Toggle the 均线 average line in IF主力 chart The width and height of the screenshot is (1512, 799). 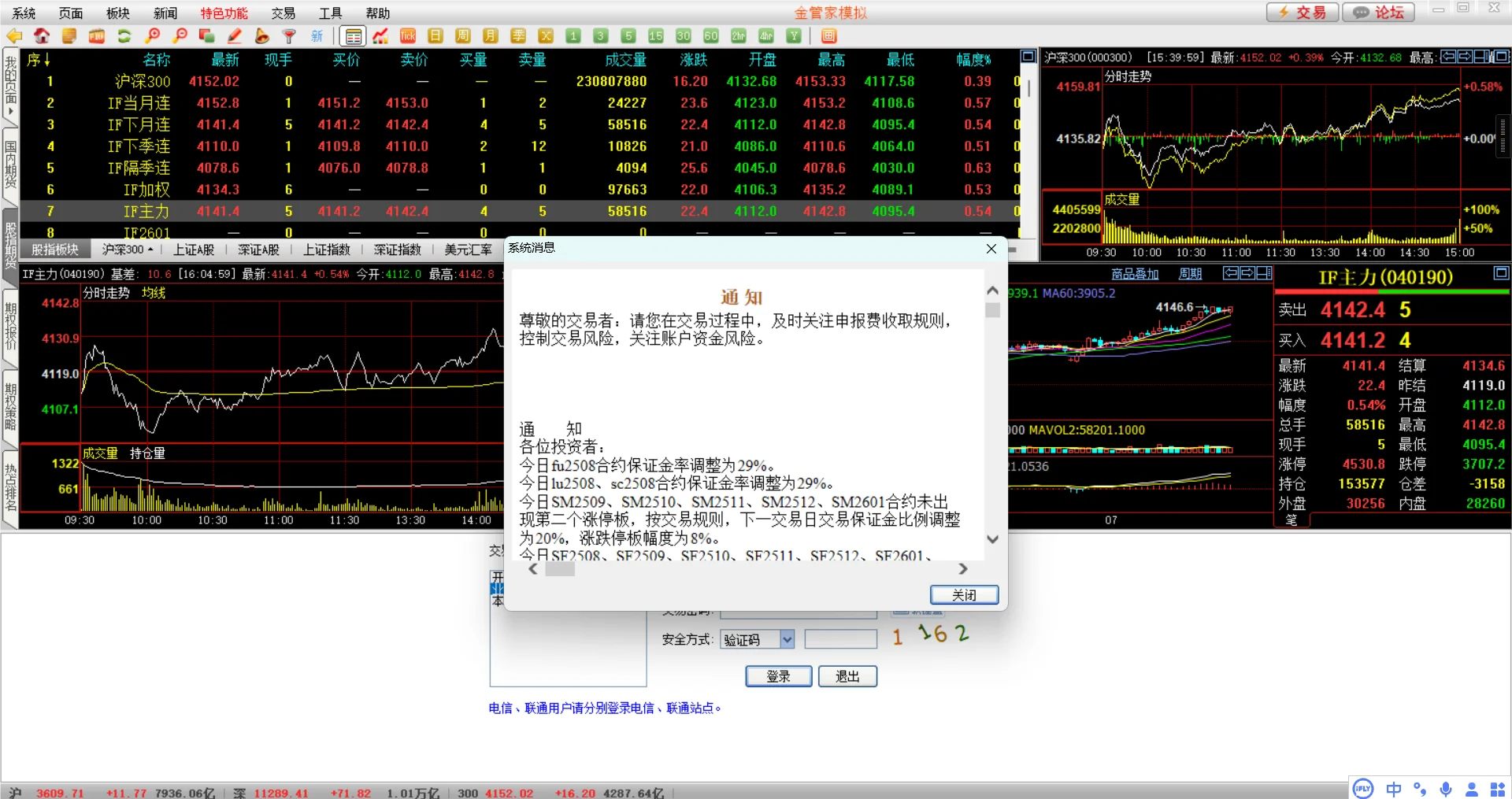click(154, 293)
